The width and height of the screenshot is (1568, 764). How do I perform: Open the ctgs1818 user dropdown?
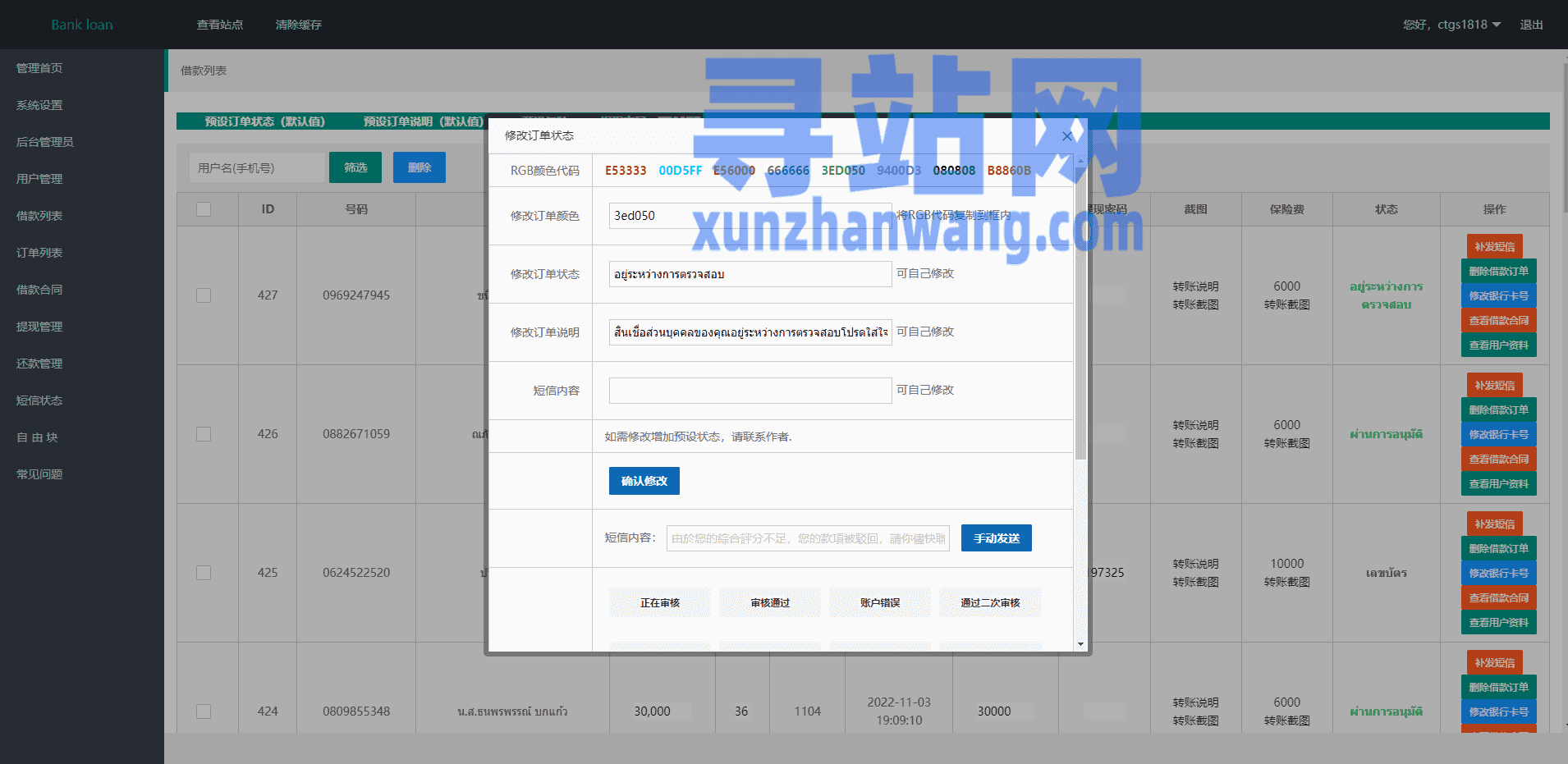click(1451, 25)
